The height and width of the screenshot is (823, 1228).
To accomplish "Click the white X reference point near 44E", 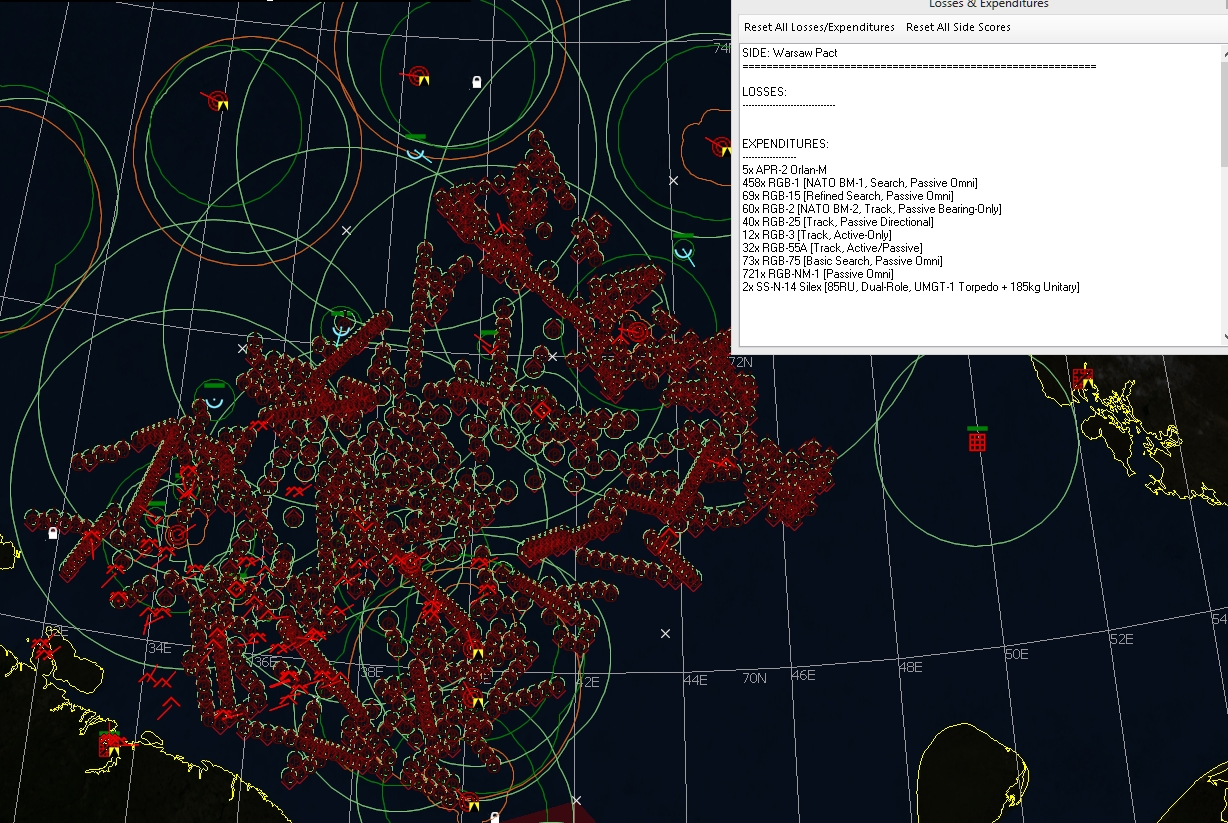I will click(666, 633).
